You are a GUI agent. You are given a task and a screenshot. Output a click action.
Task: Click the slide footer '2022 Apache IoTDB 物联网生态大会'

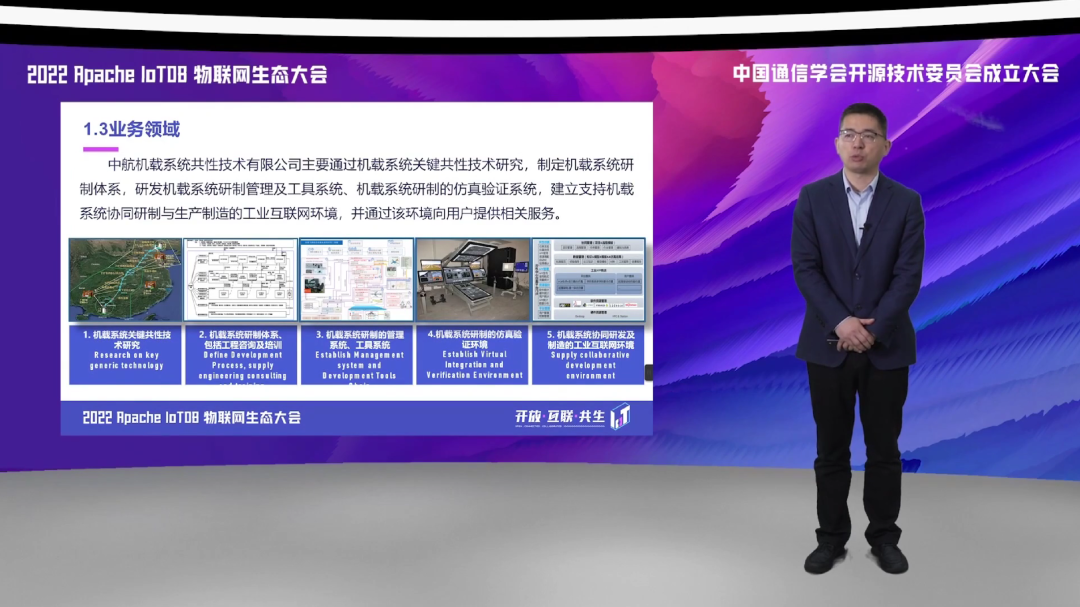pos(191,418)
